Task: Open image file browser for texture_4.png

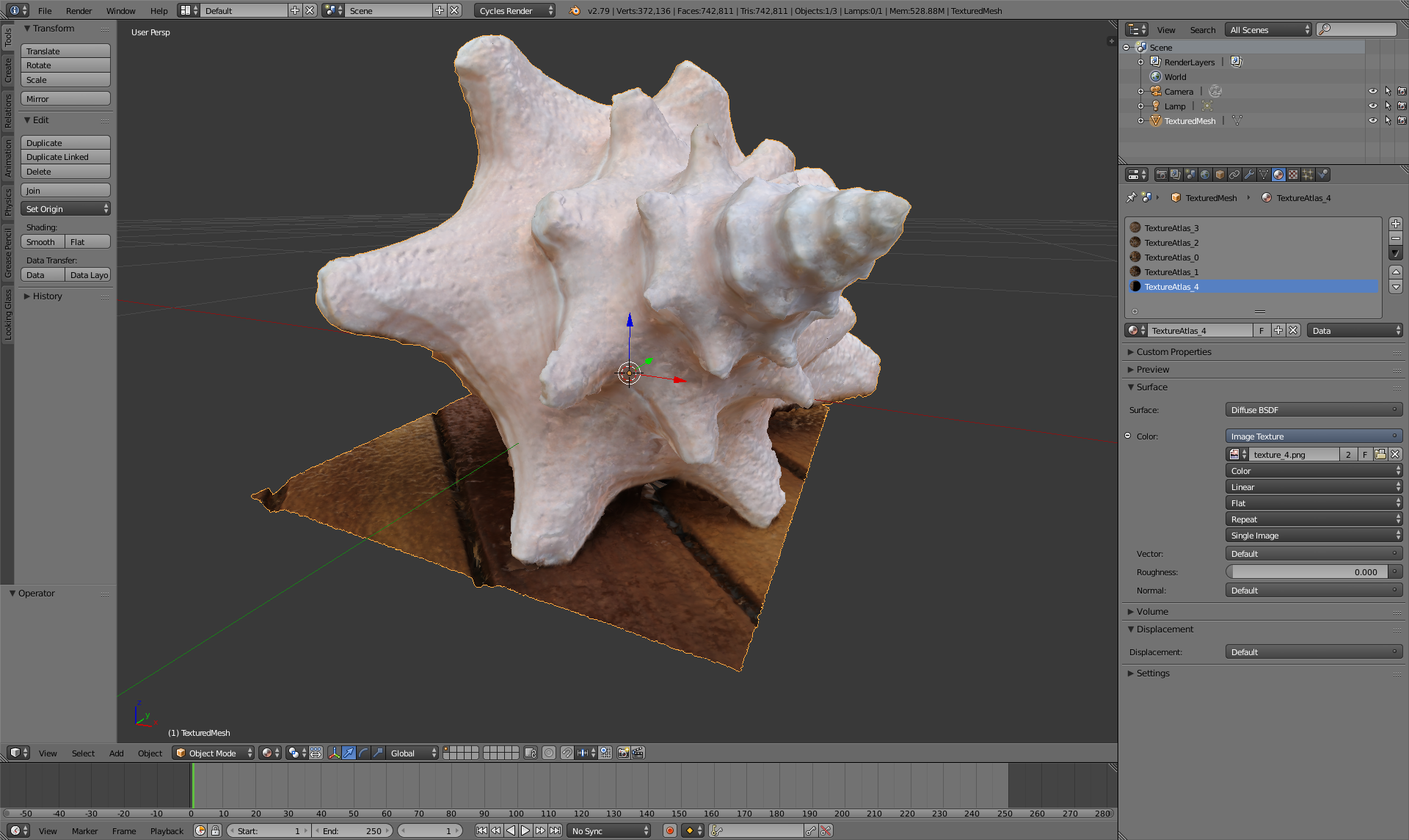Action: tap(1380, 454)
